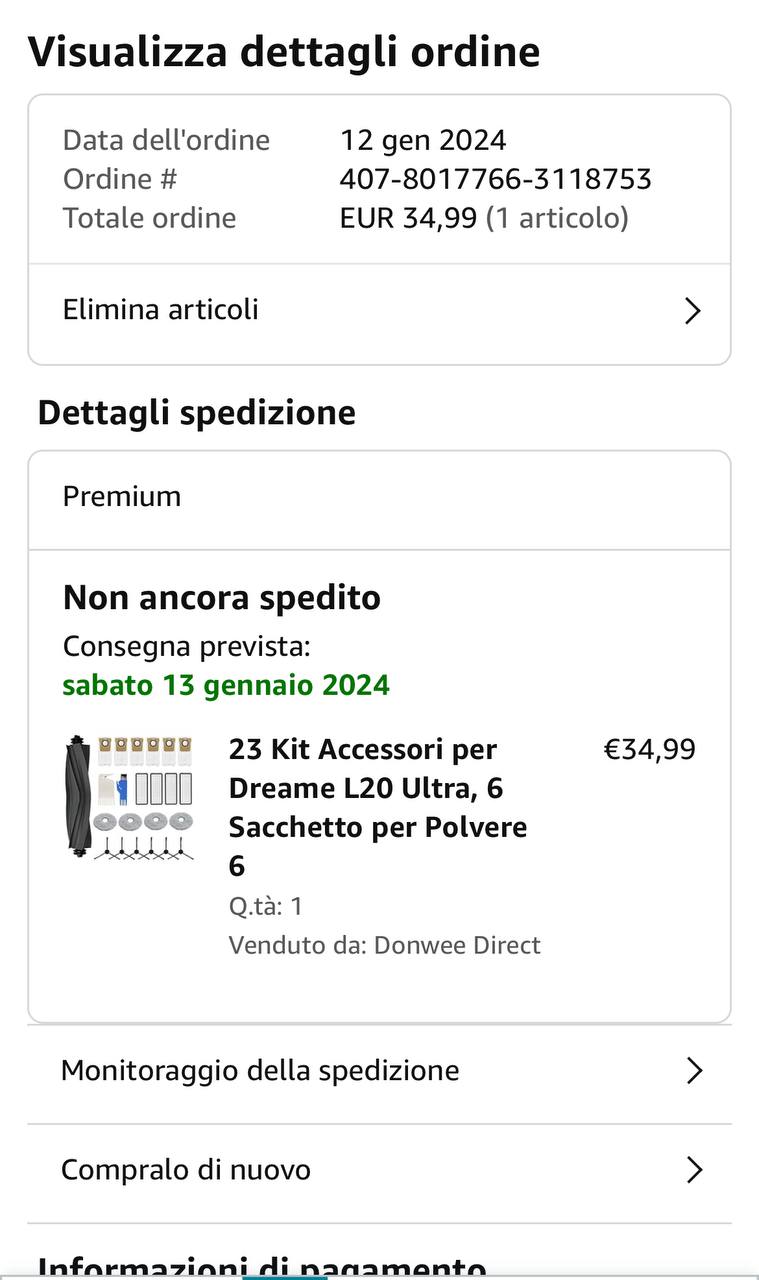The height and width of the screenshot is (1280, 759).
Task: Open the Elimina articoli option
Action: (x=161, y=310)
